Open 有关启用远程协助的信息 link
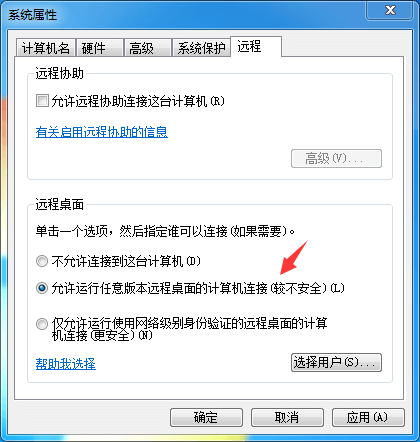The width and height of the screenshot is (420, 442). tap(102, 132)
